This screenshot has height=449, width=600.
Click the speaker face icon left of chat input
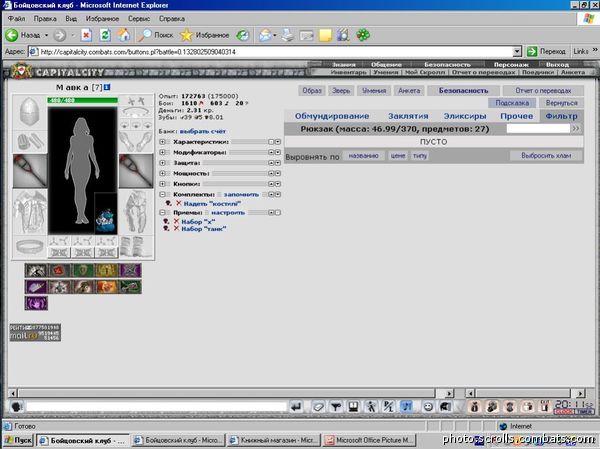pyautogui.click(x=16, y=407)
